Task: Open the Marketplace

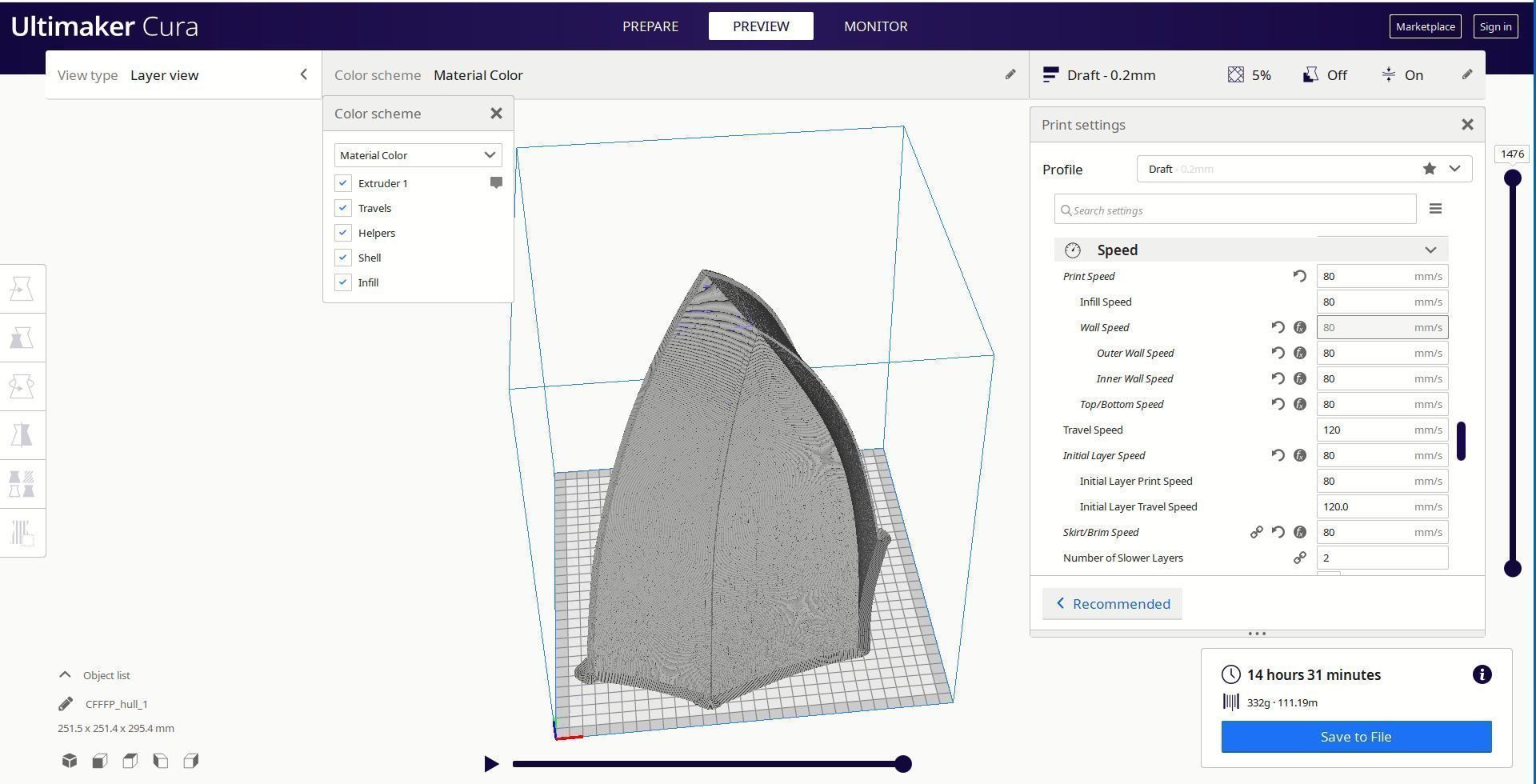Action: click(1426, 26)
